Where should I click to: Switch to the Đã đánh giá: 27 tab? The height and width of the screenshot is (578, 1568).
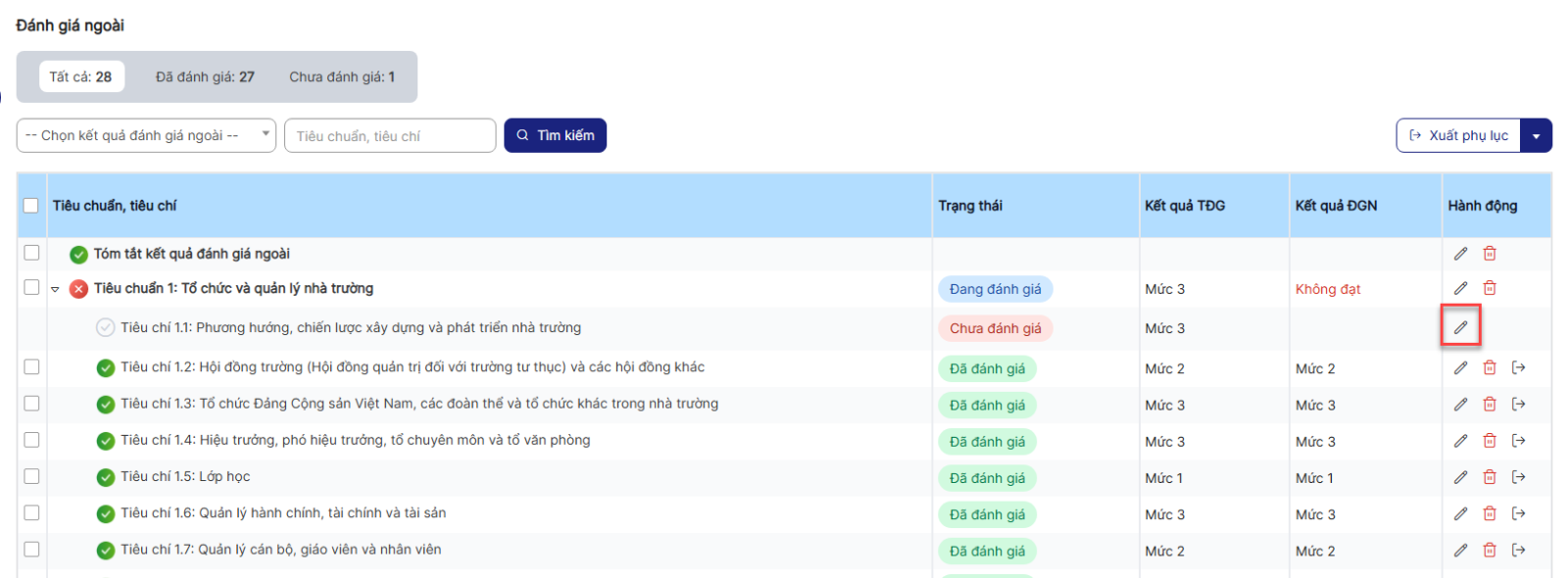pyautogui.click(x=205, y=76)
